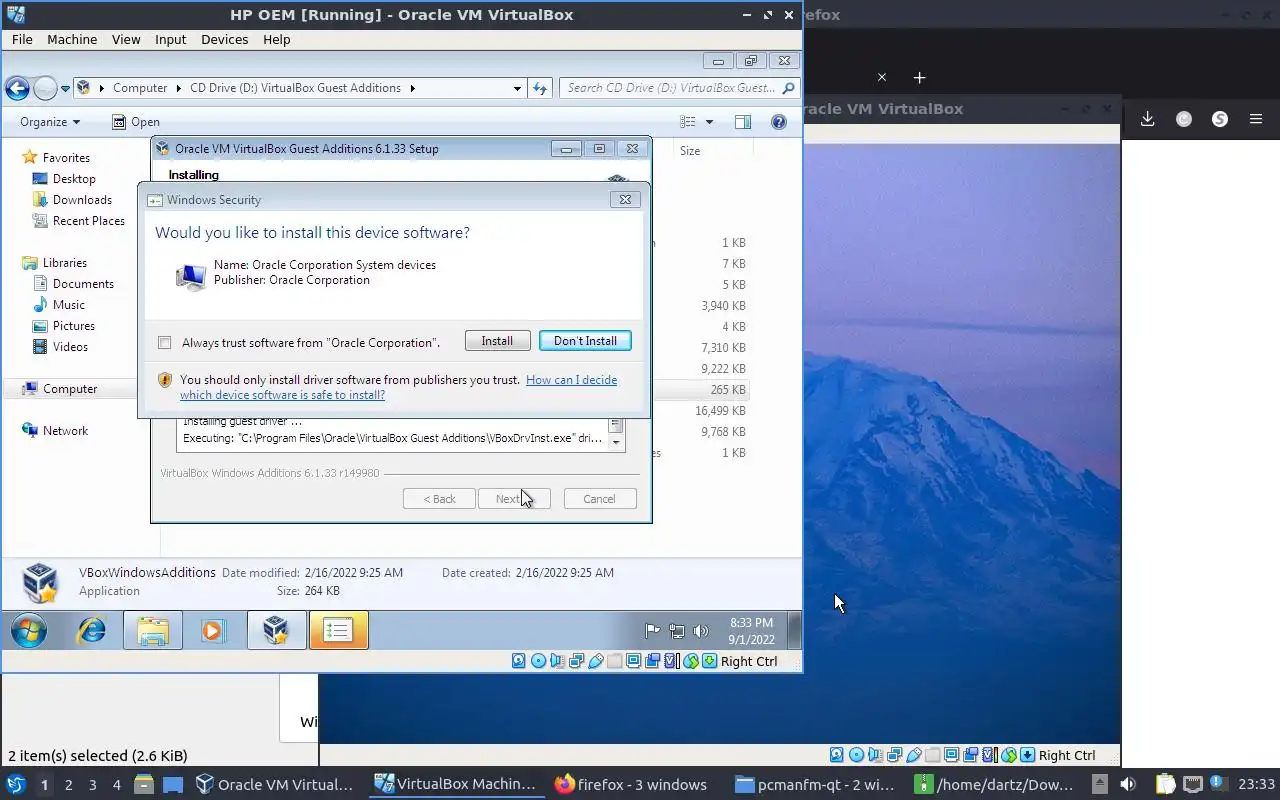This screenshot has height=800, width=1280.
Task: Open the Devices menu
Action: (x=224, y=39)
